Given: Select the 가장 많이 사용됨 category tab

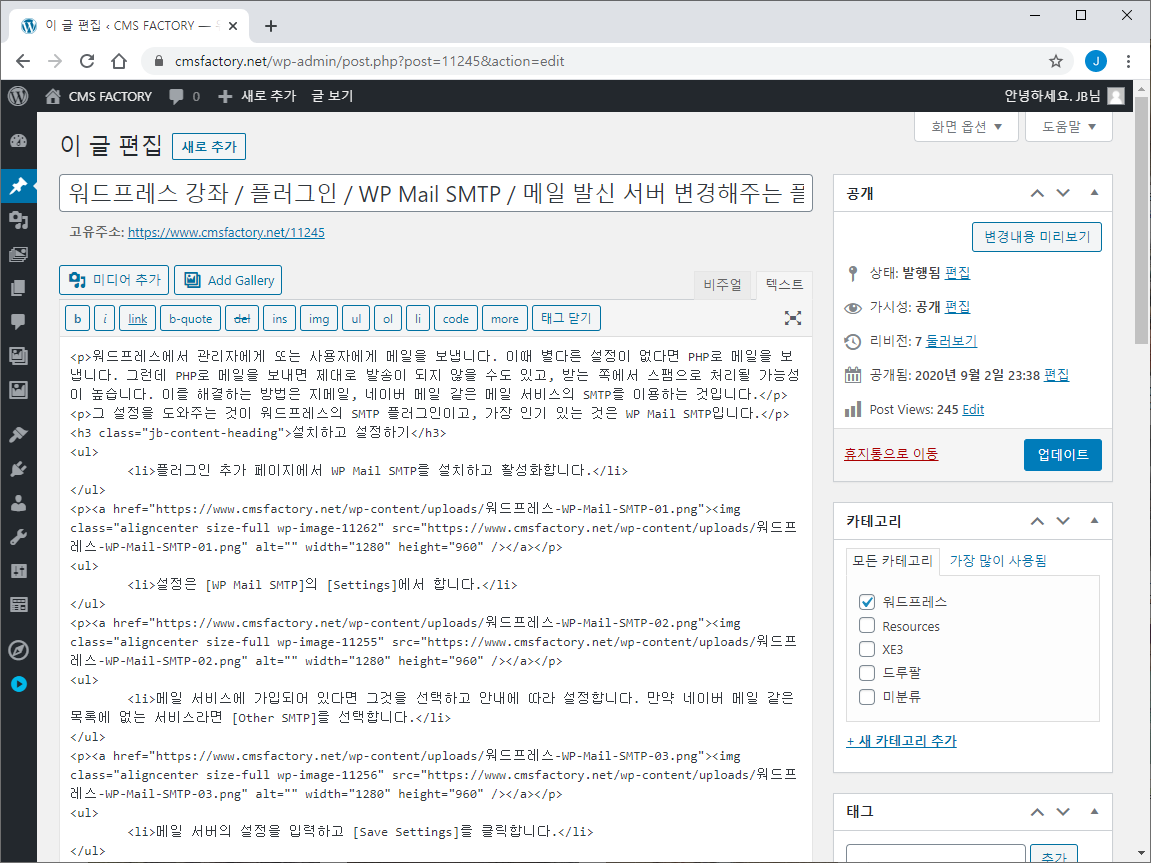Looking at the screenshot, I should pyautogui.click(x=998, y=561).
